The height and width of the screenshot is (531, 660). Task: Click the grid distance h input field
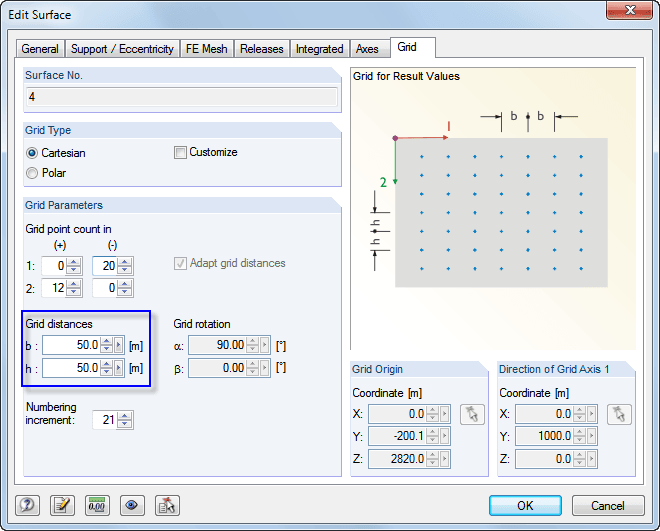[71, 368]
